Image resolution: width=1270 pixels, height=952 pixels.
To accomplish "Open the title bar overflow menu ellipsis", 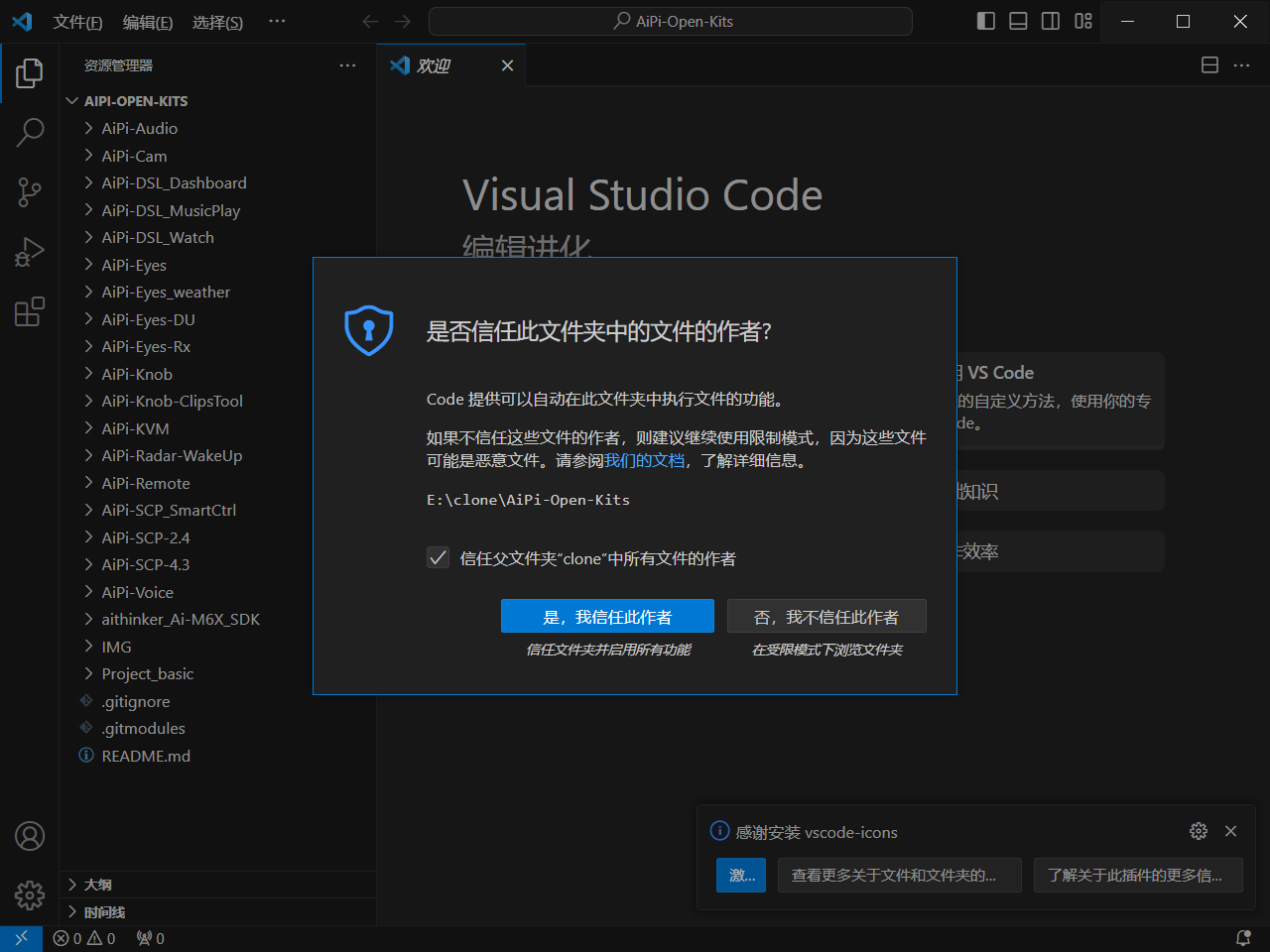I will (277, 21).
